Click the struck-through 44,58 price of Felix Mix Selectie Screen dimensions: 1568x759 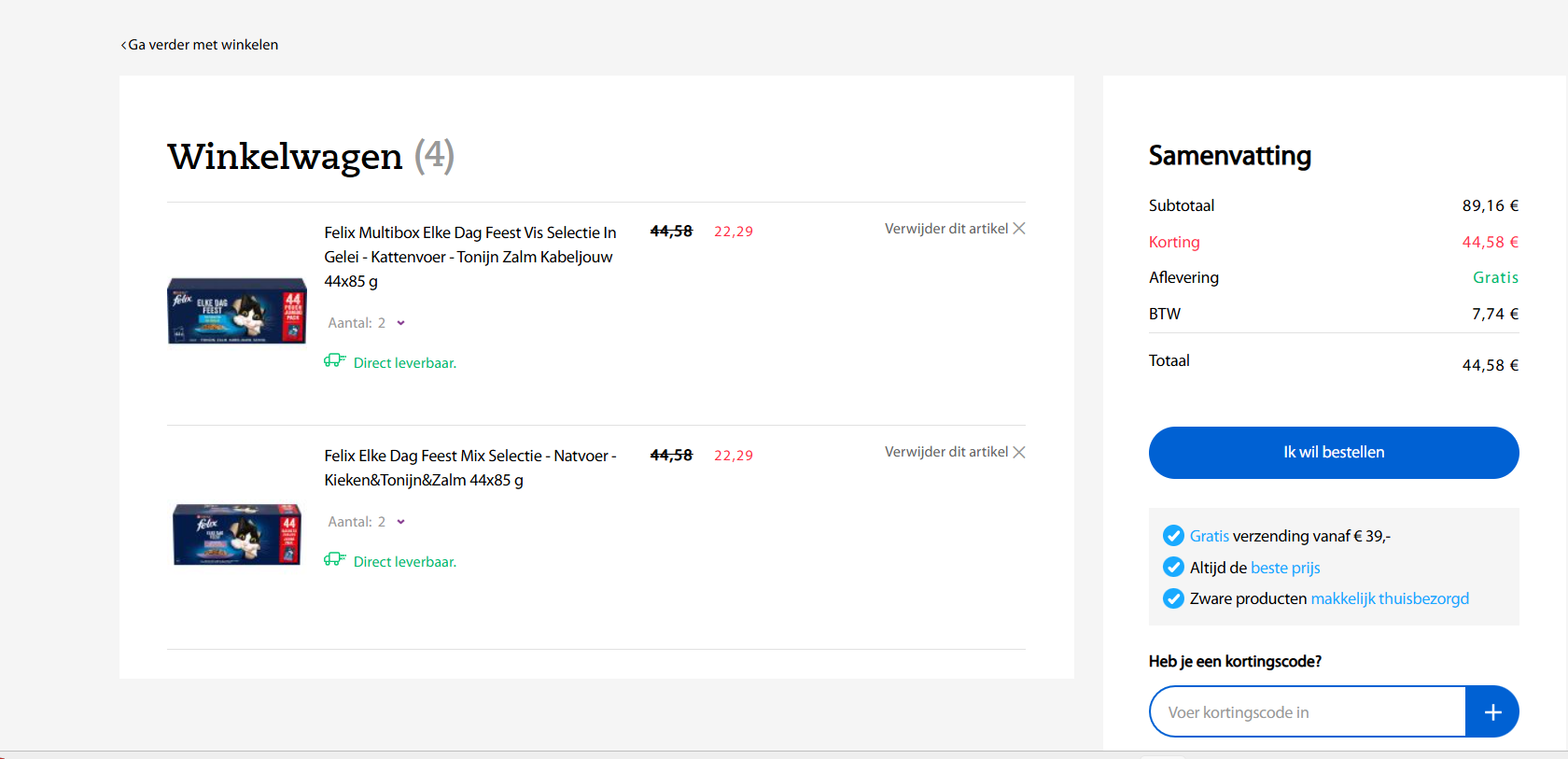(x=671, y=456)
